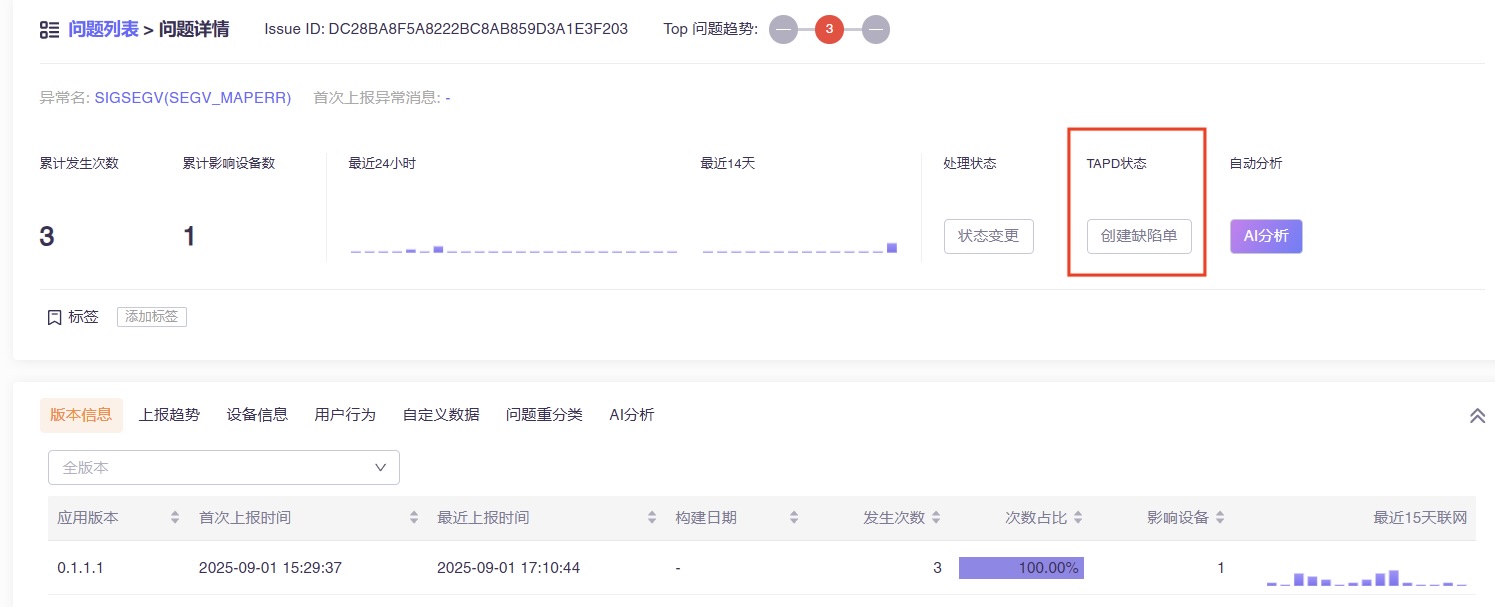Sort by 应用版本 column arrows
The height and width of the screenshot is (607, 1495).
[175, 518]
